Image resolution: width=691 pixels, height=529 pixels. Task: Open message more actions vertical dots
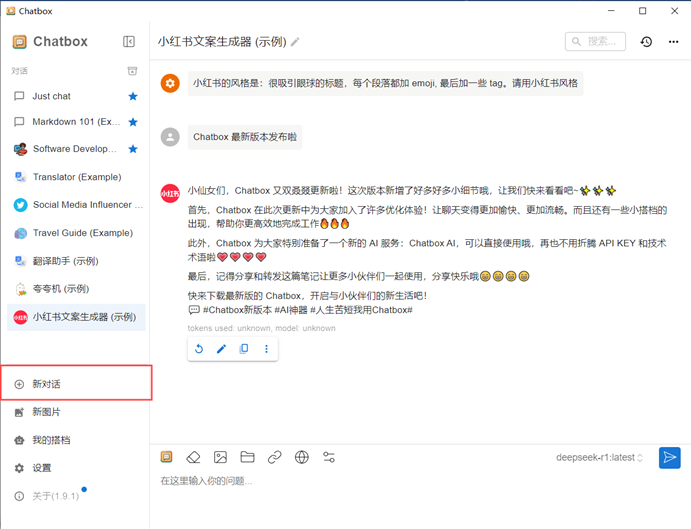(266, 349)
